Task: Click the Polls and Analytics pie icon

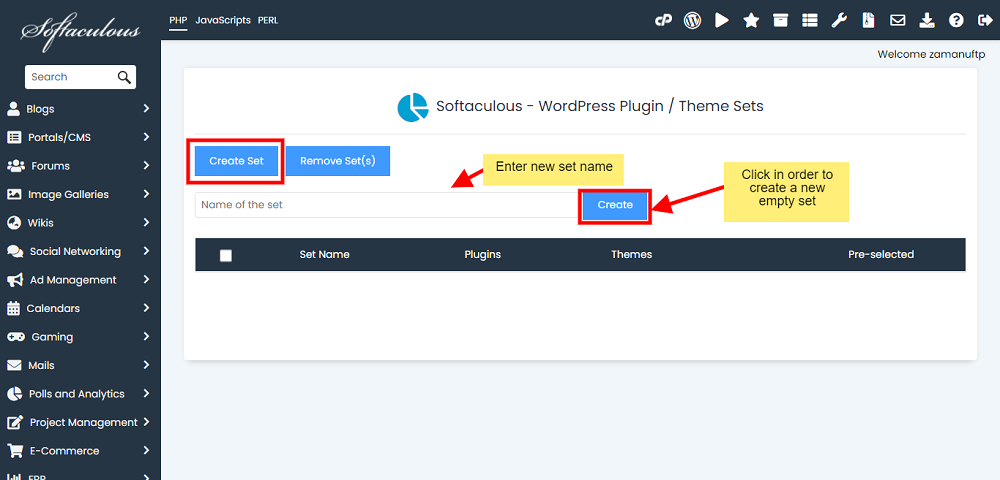Action: (14, 393)
